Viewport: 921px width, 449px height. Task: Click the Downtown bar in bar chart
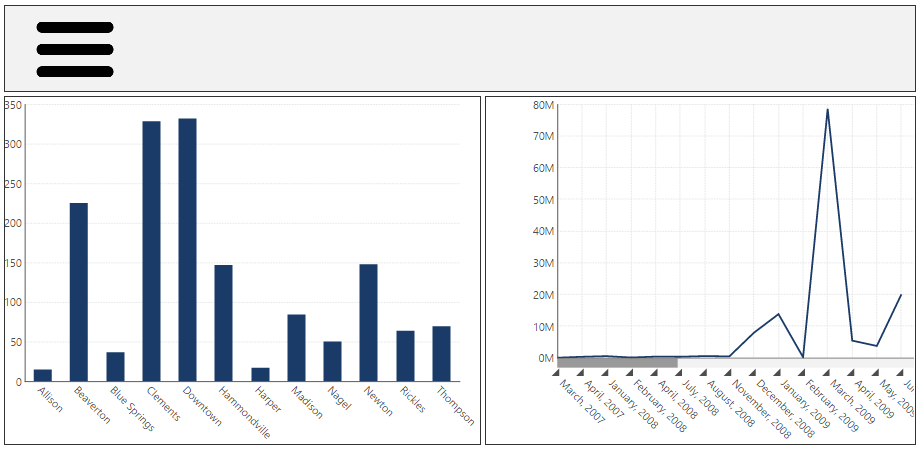point(187,250)
